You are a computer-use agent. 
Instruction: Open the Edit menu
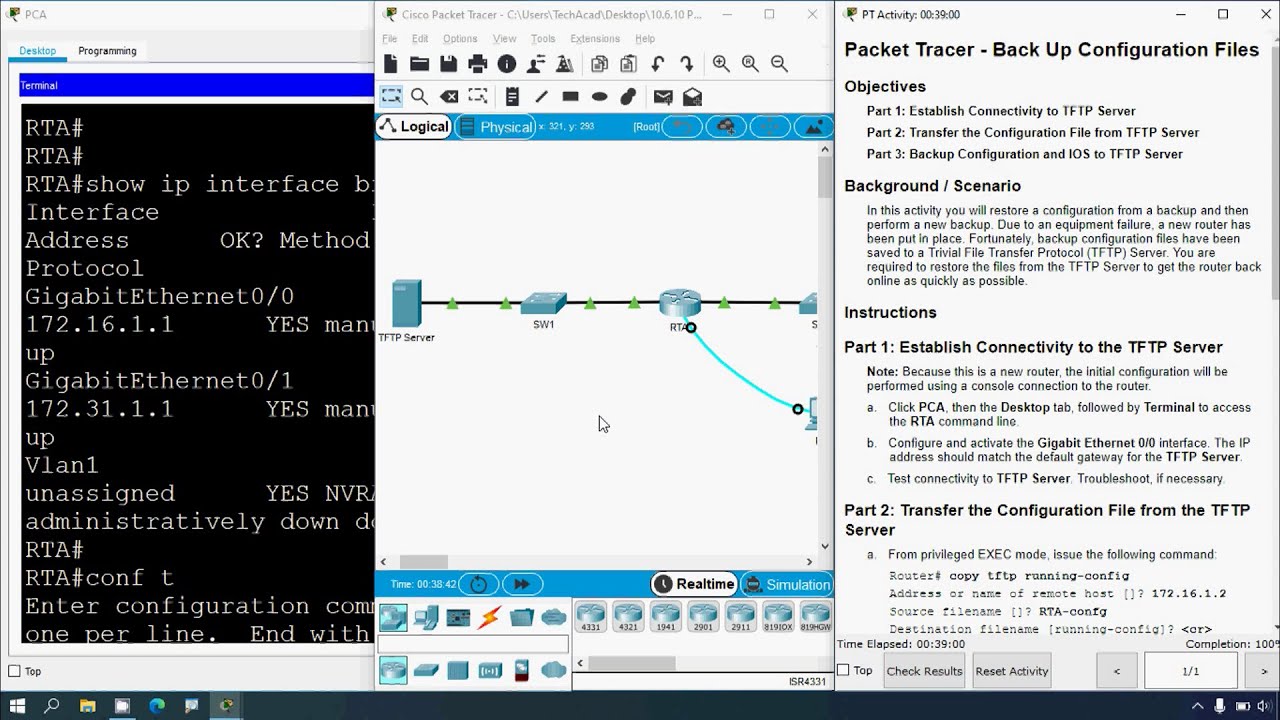[x=420, y=38]
